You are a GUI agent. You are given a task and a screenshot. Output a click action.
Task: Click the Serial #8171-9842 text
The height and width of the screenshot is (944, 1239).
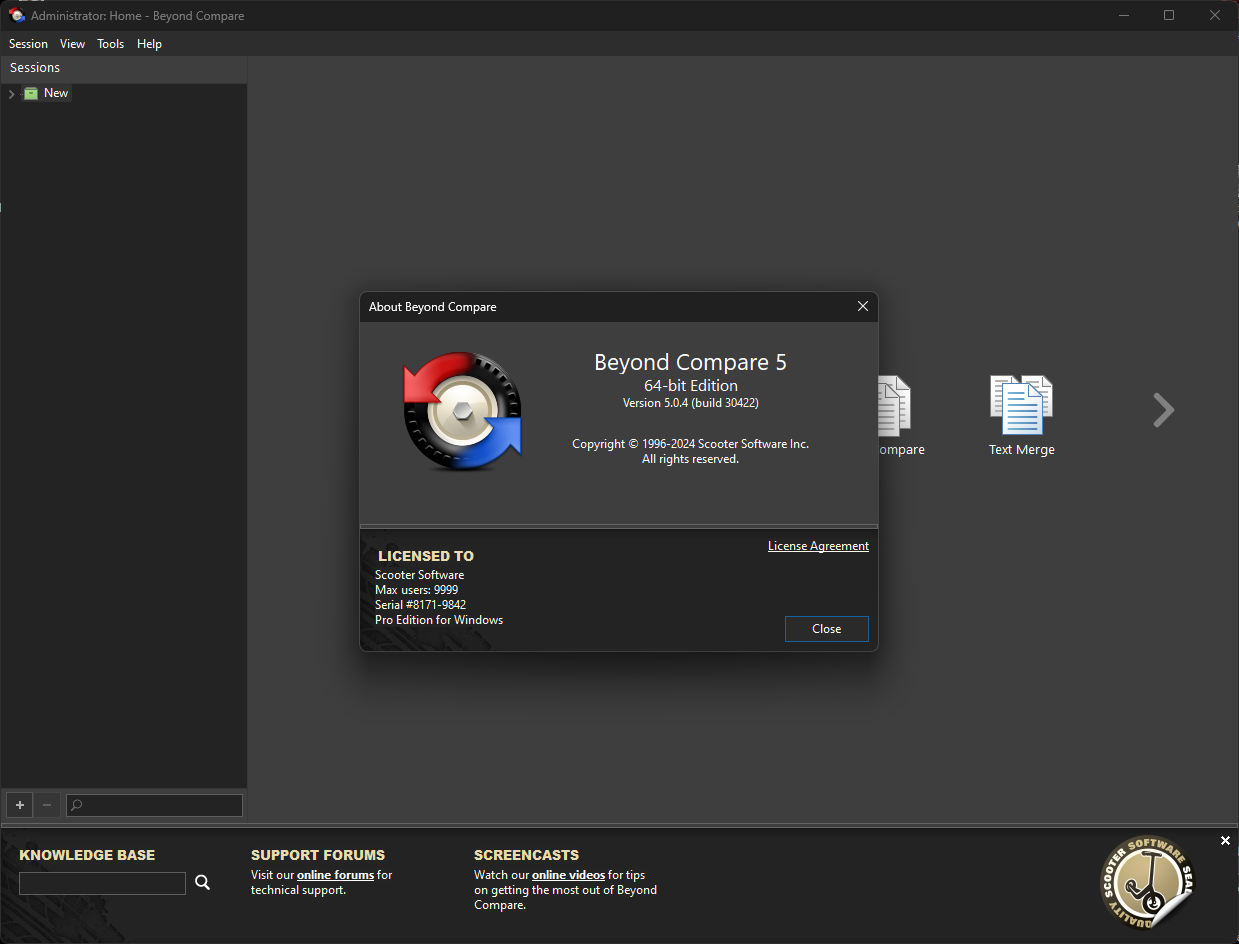(x=420, y=605)
